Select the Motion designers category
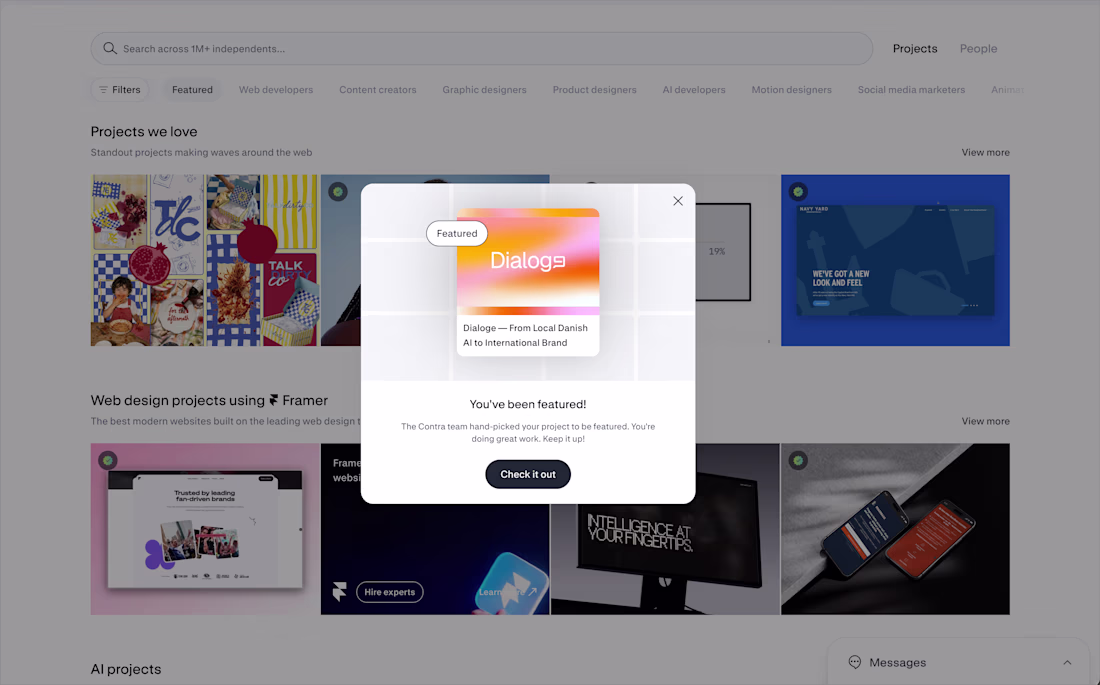This screenshot has width=1100, height=685. click(x=791, y=90)
